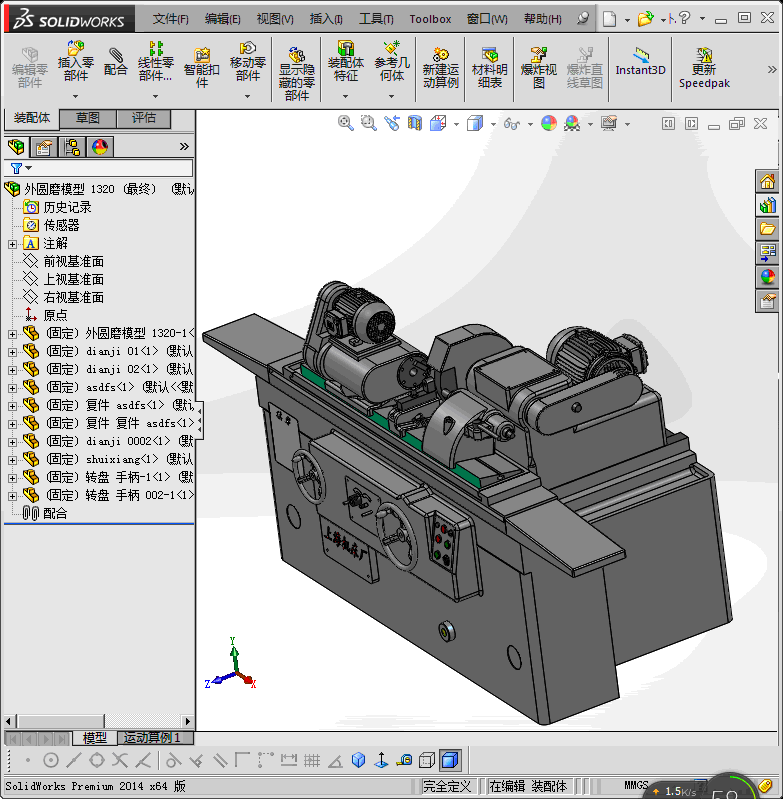The height and width of the screenshot is (799, 783).
Task: Open Design Library icon in task pane
Action: click(767, 205)
